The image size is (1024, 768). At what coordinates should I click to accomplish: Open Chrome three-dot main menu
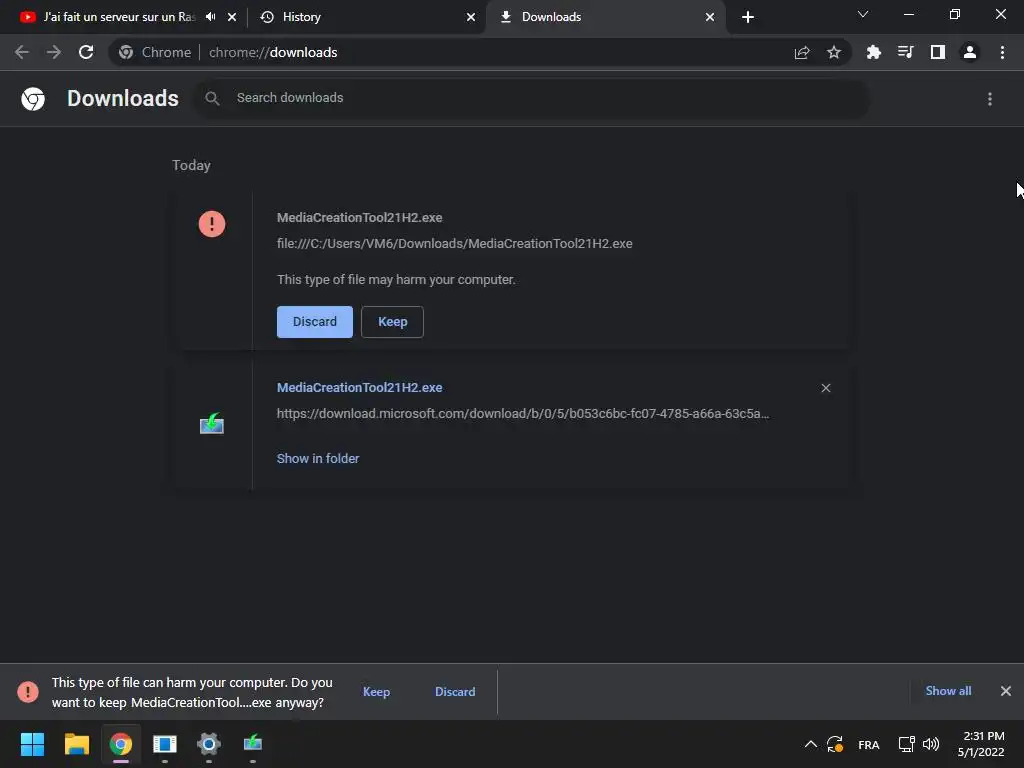point(1002,52)
